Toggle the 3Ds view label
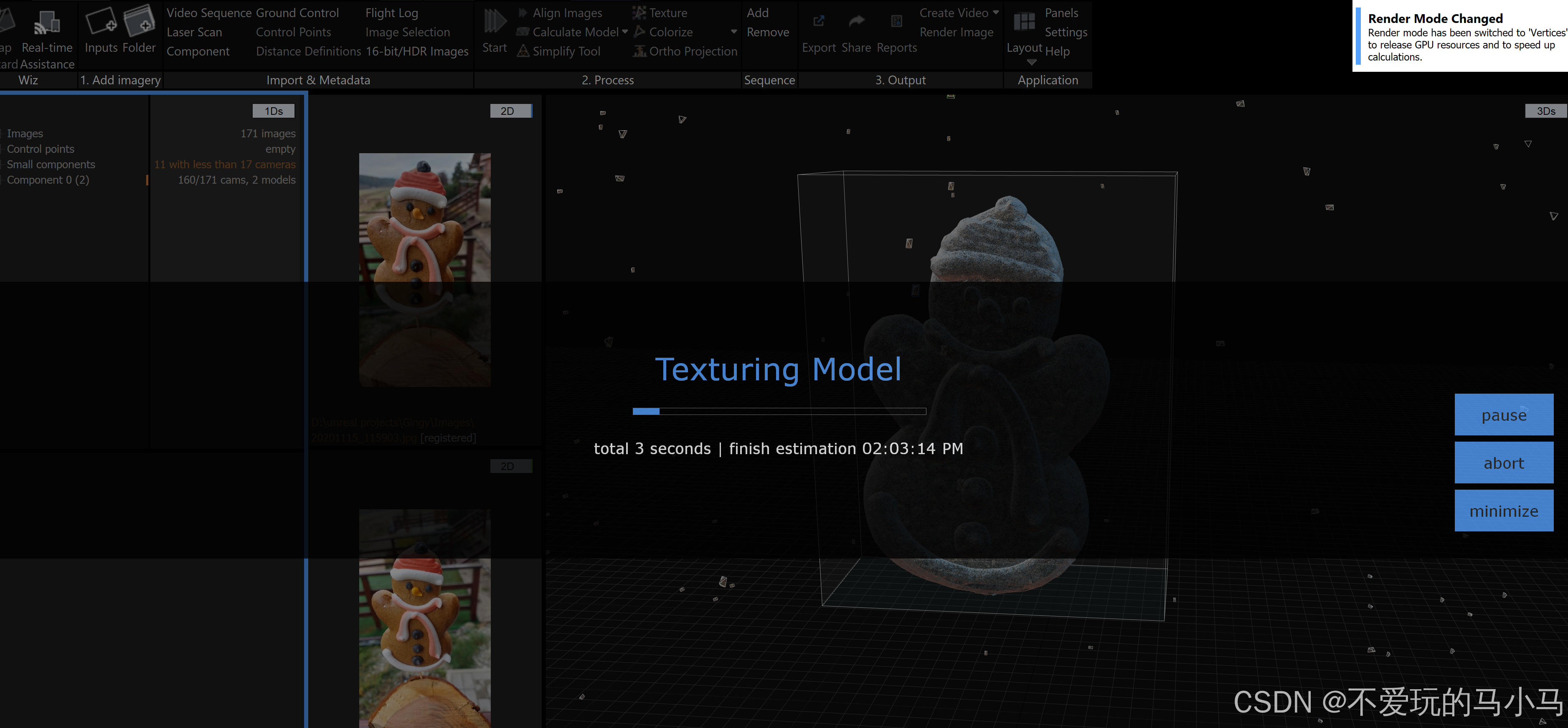Image resolution: width=1568 pixels, height=728 pixels. coord(1545,111)
